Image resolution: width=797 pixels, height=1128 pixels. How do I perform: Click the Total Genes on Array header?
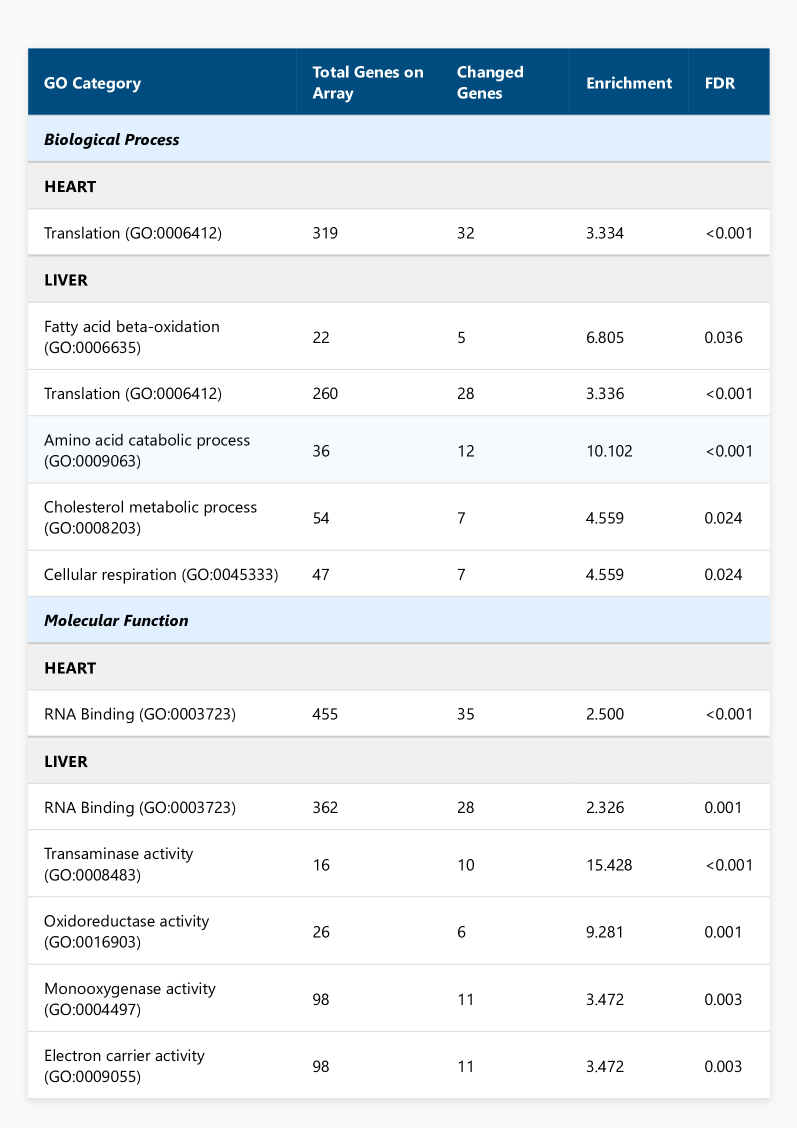tap(368, 83)
